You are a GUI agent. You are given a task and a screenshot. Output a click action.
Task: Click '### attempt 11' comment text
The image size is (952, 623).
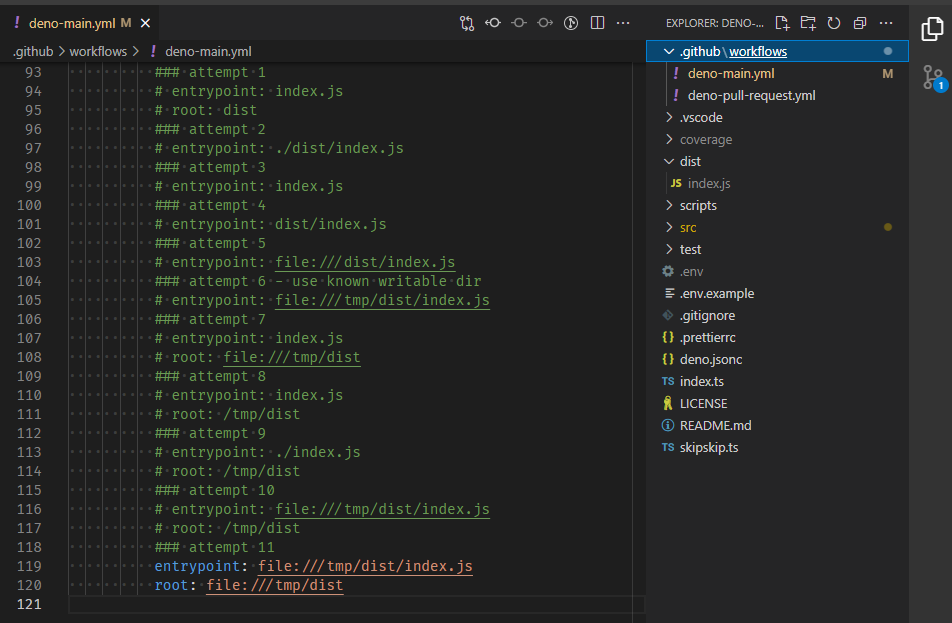tap(214, 547)
